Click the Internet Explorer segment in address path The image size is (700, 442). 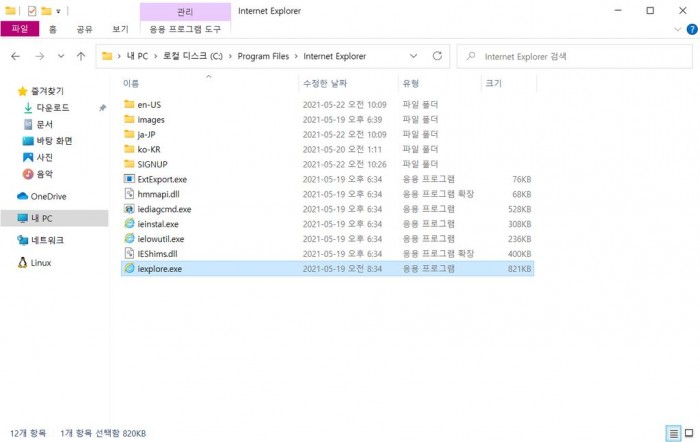coord(334,56)
